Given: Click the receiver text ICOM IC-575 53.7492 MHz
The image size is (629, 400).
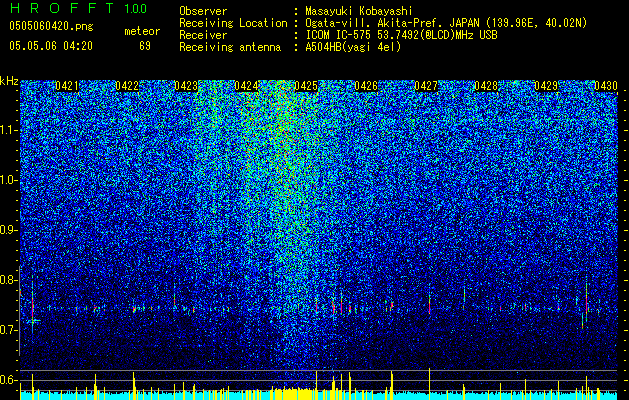Looking at the screenshot, I should [401, 35].
